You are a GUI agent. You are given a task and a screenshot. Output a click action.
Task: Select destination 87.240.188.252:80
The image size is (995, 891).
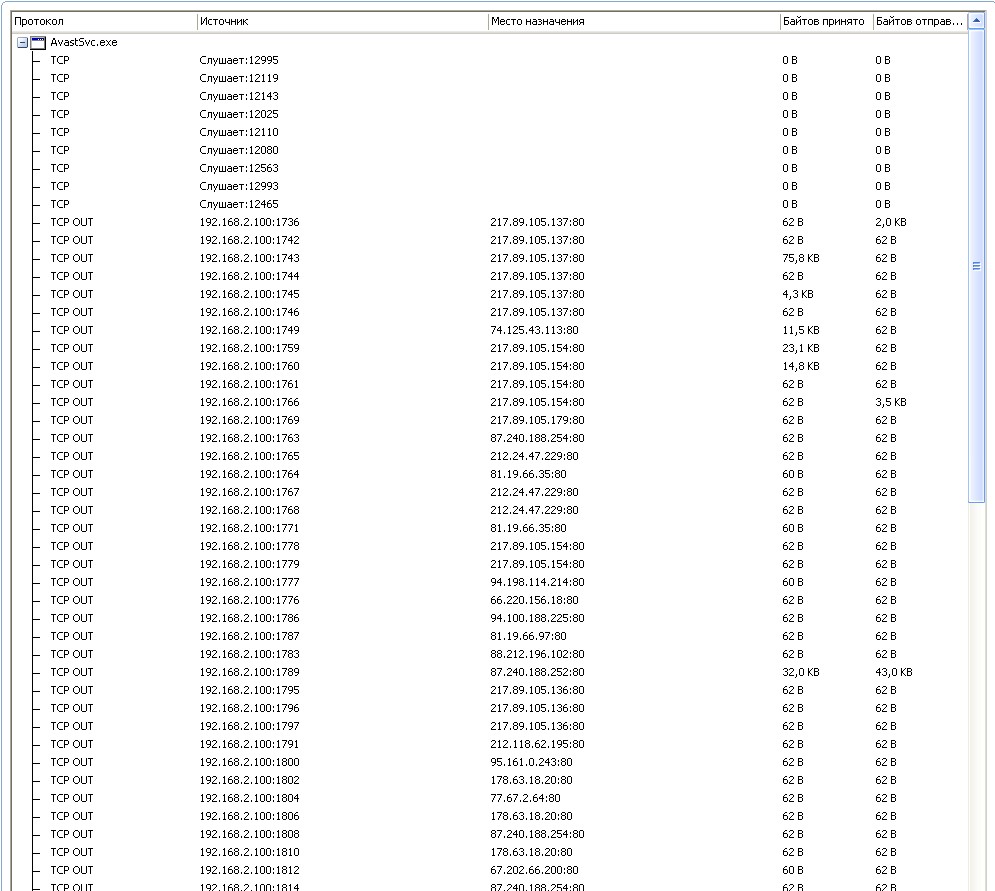pyautogui.click(x=537, y=672)
